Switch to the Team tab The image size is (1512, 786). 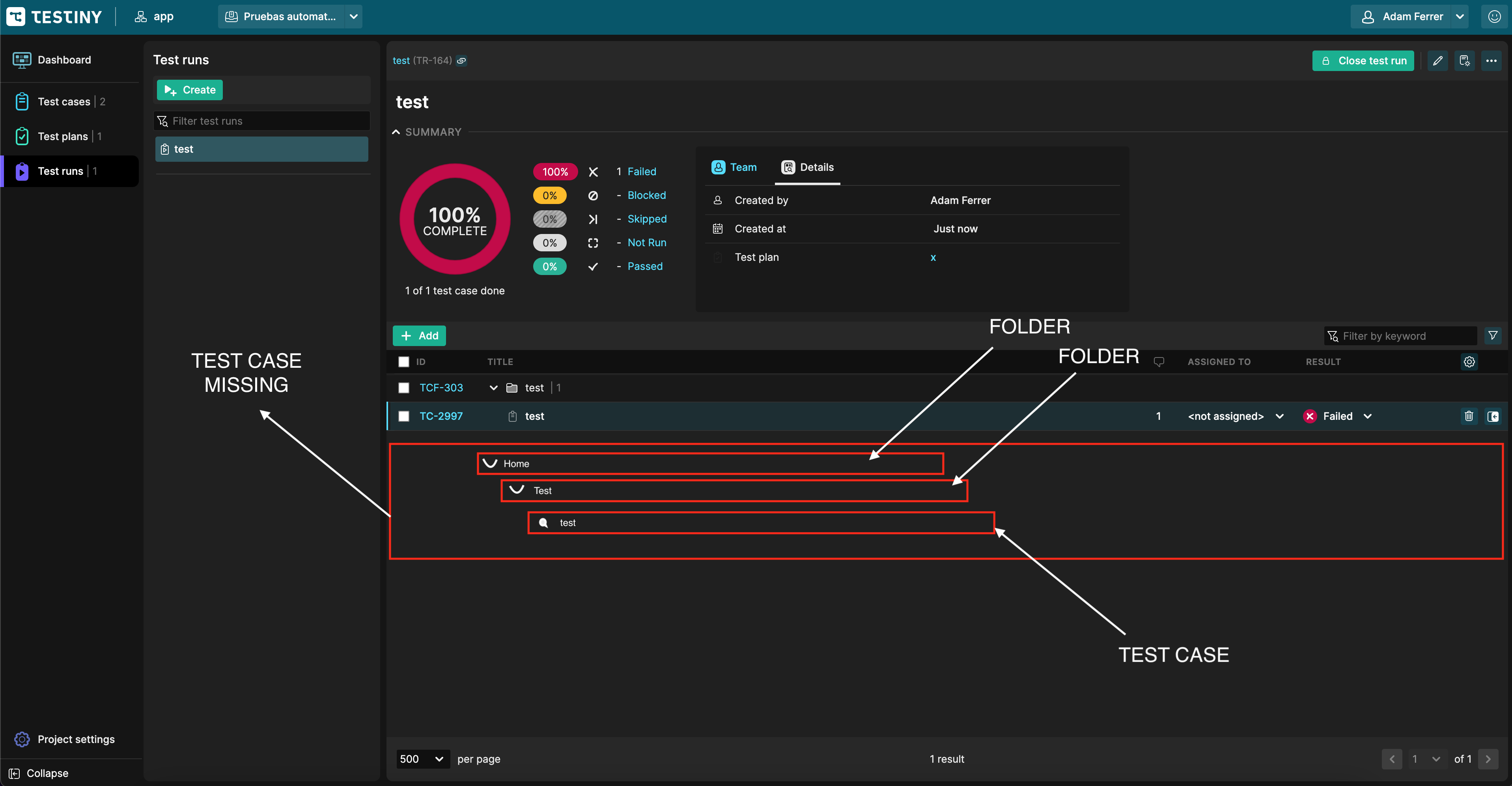click(x=734, y=167)
